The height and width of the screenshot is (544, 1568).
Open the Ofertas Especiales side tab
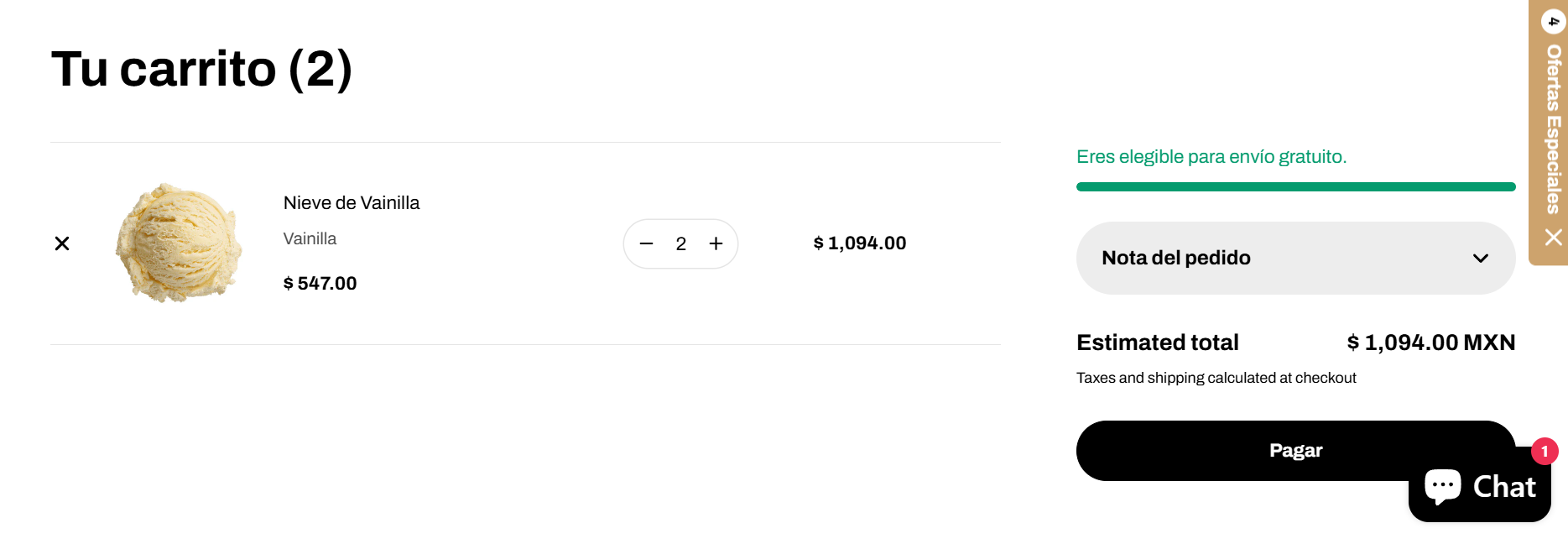pyautogui.click(x=1553, y=128)
